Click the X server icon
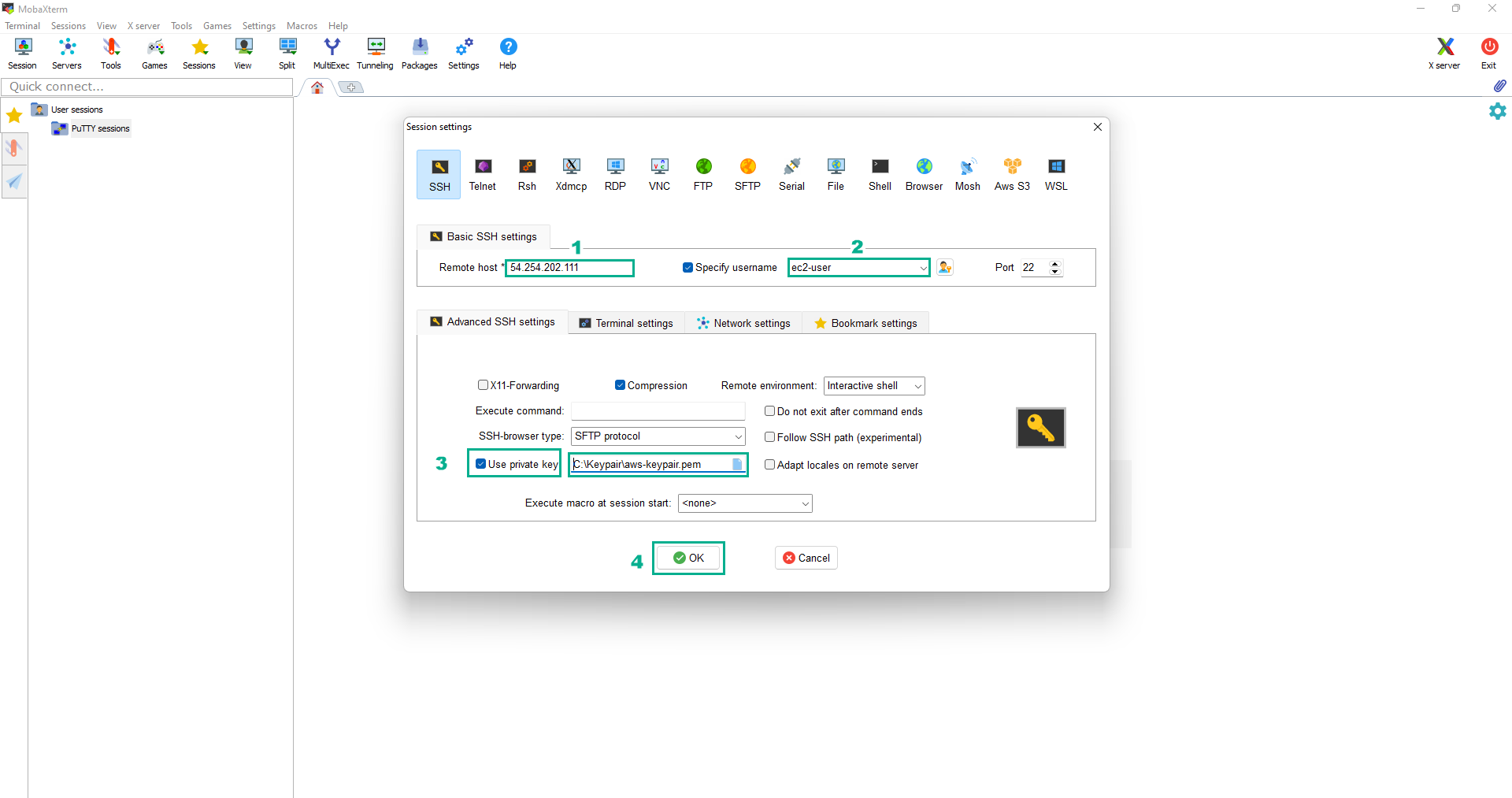This screenshot has height=798, width=1512. 1444,54
